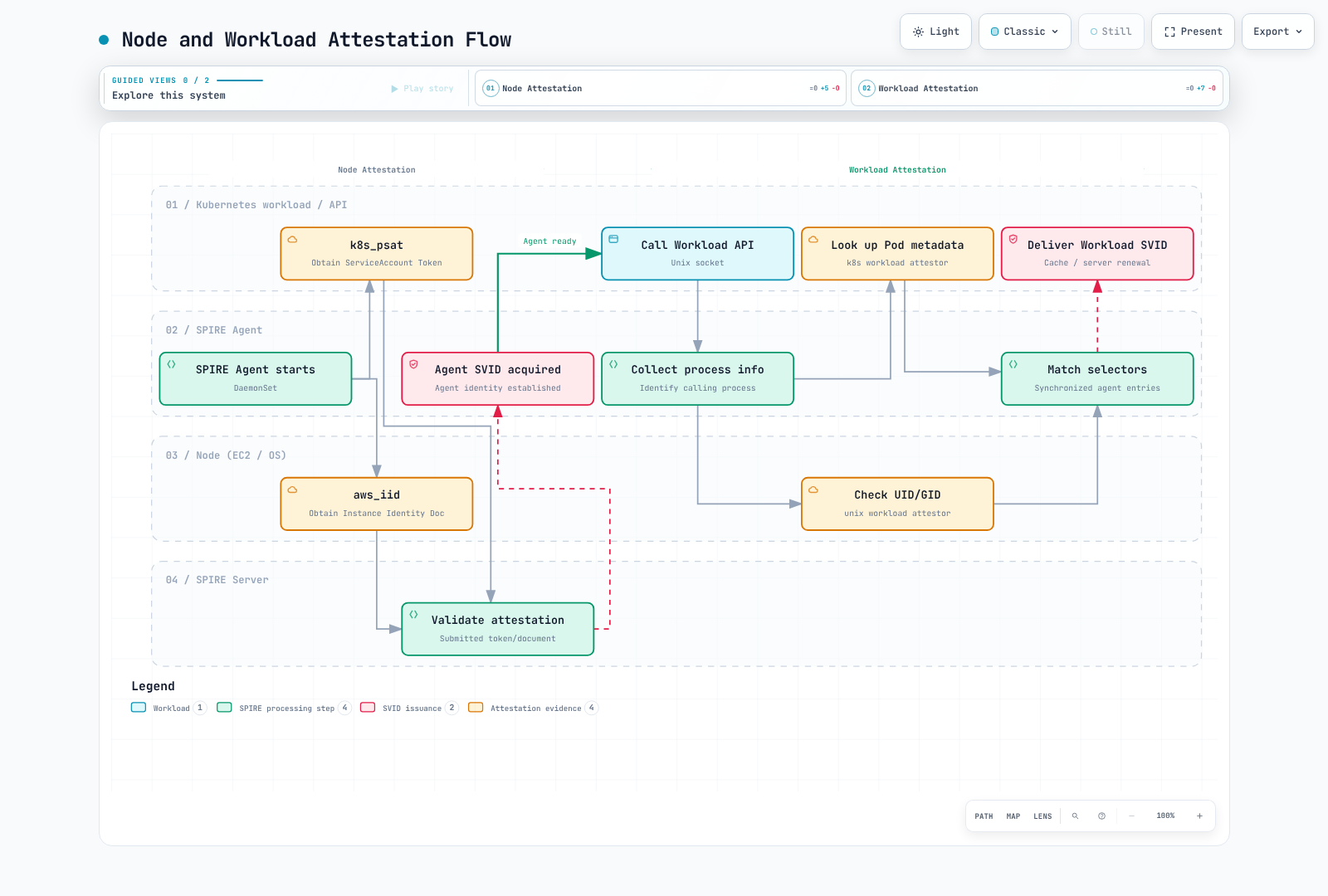This screenshot has width=1328, height=896.
Task: Click the Agent ready edge label
Action: tap(549, 241)
